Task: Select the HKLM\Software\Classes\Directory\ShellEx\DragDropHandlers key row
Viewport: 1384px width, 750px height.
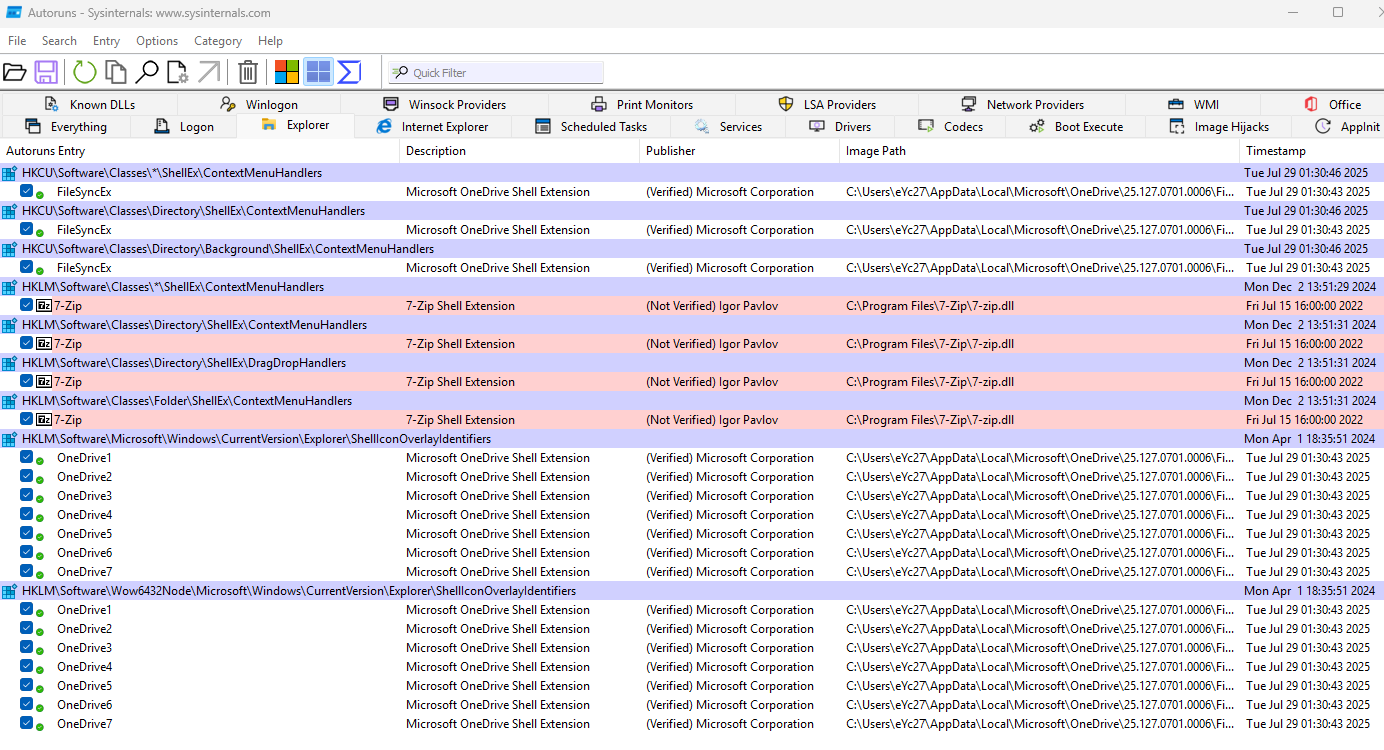Action: (x=692, y=363)
